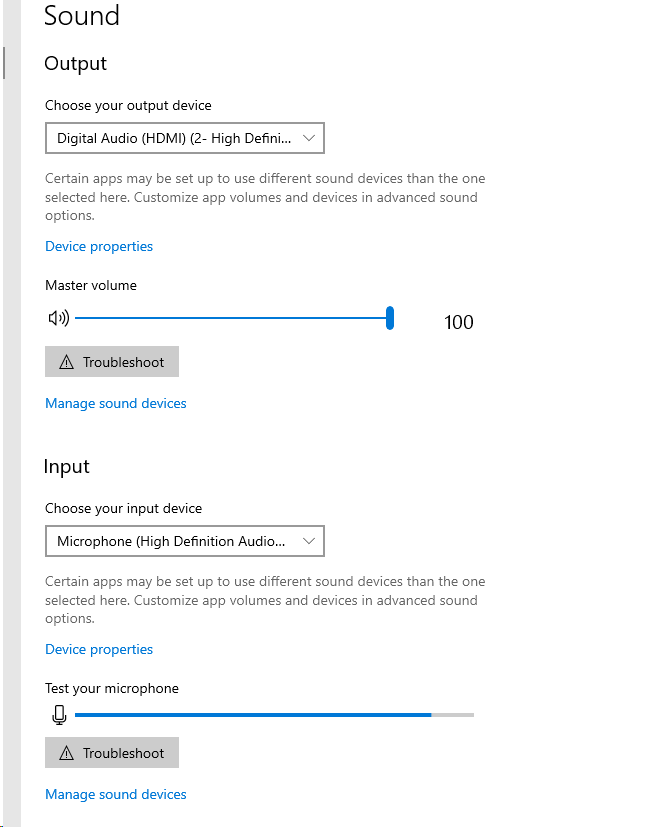Open Device properties under Input
This screenshot has height=827, width=658.
point(99,649)
